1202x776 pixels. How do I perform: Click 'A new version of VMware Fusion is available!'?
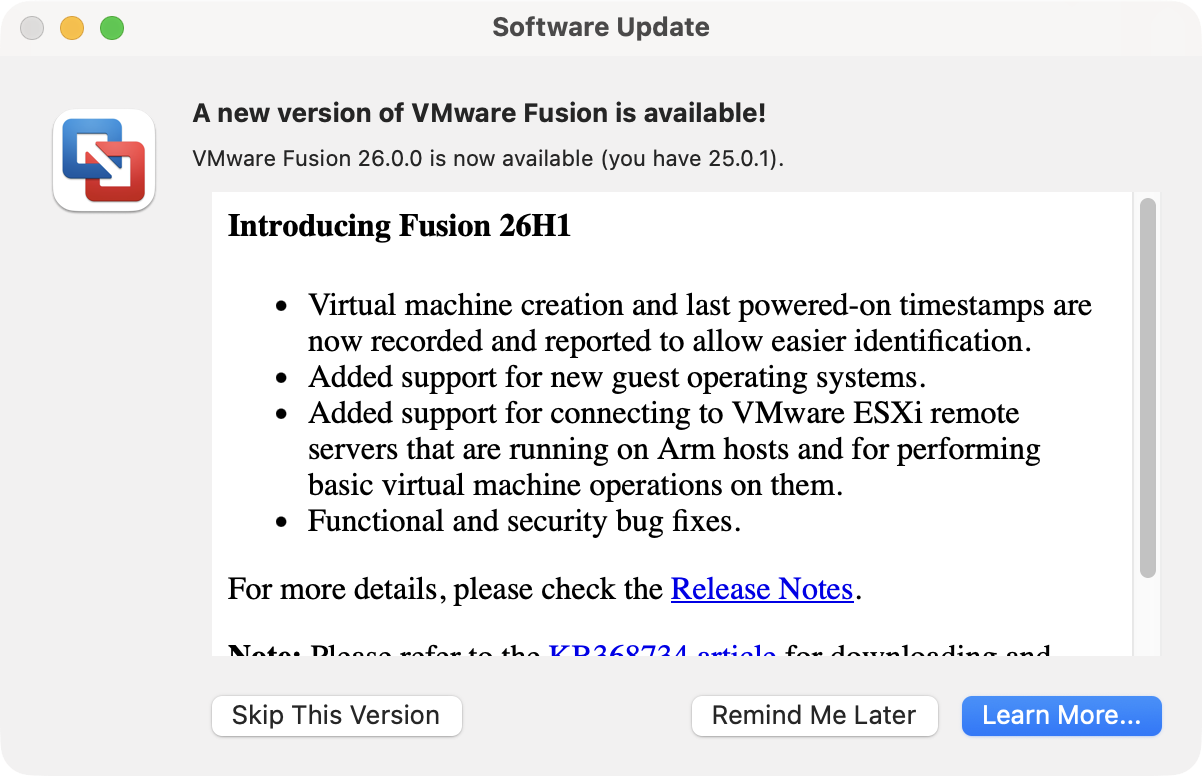(x=479, y=113)
